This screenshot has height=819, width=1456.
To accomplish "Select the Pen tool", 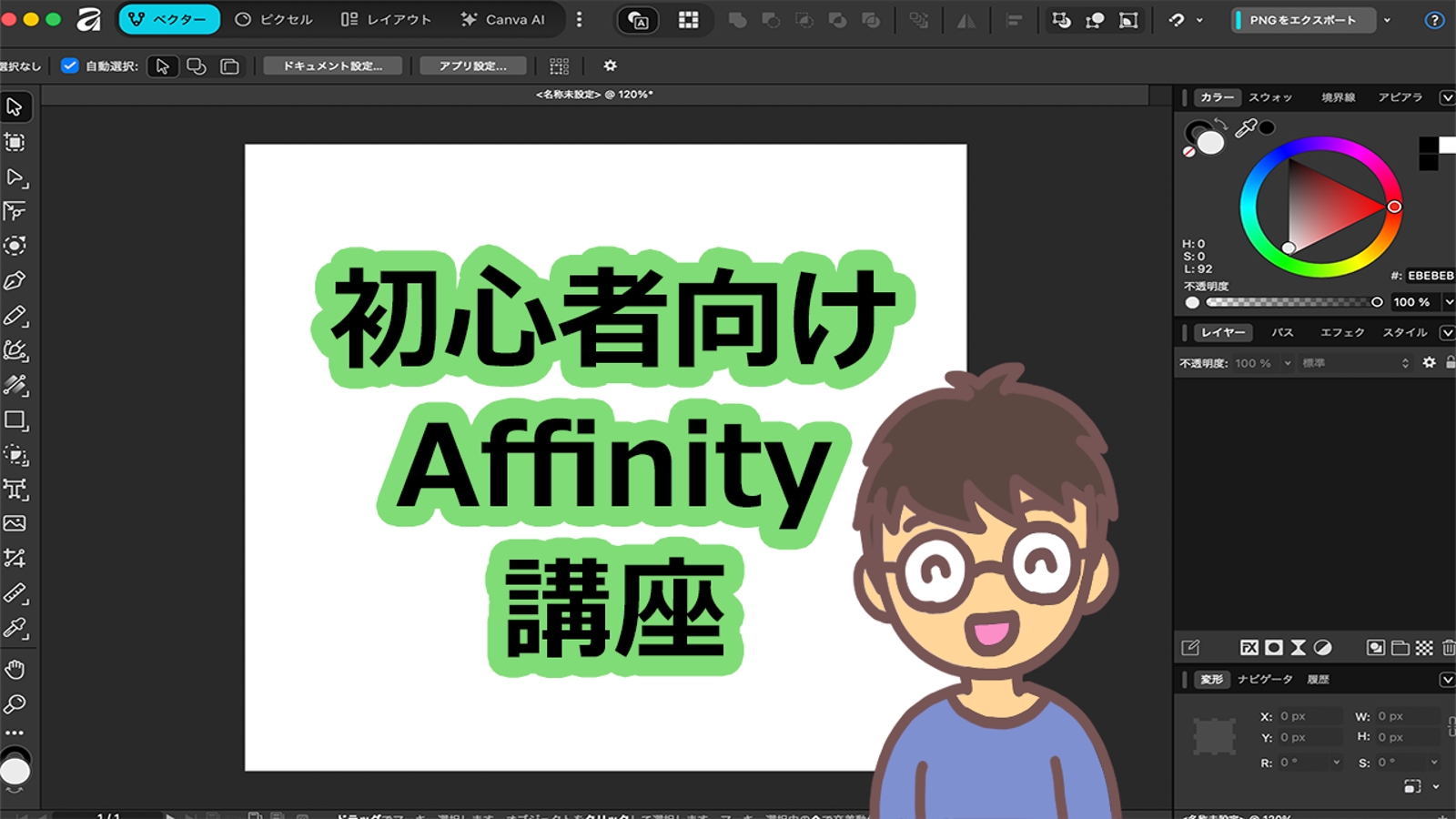I will (15, 280).
